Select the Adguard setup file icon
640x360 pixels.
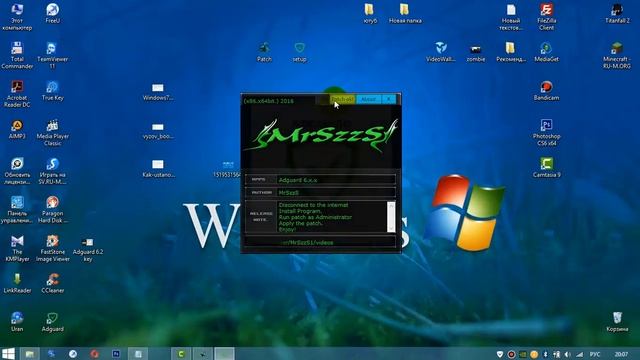(x=299, y=52)
